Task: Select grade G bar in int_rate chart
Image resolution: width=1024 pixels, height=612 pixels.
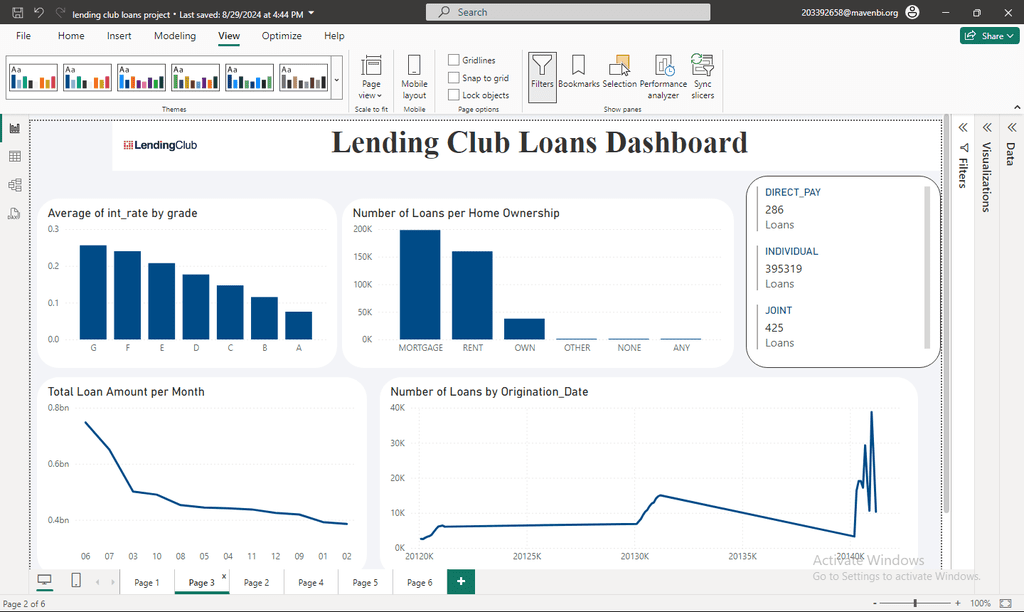Action: tap(93, 292)
